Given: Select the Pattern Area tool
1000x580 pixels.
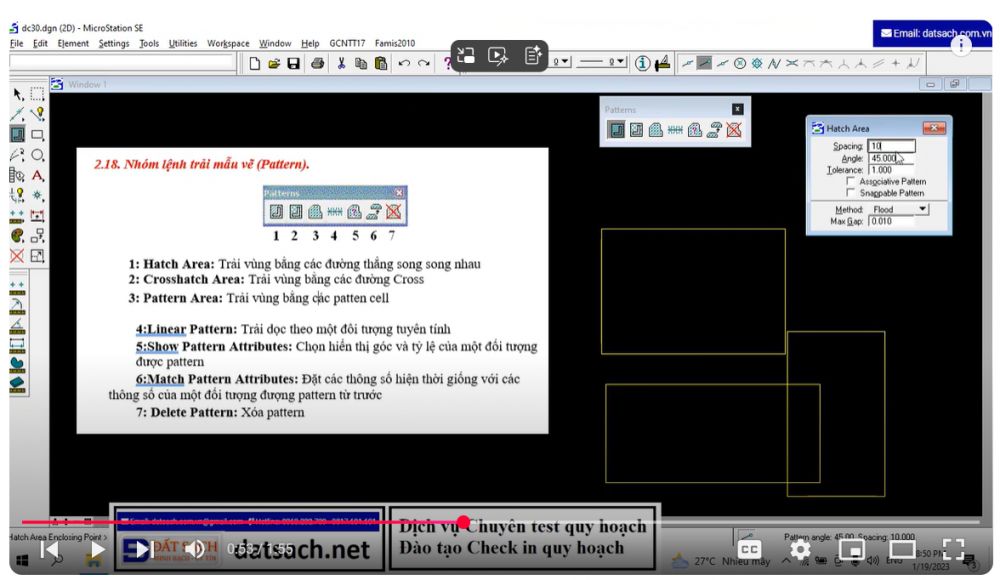Looking at the screenshot, I should point(655,128).
